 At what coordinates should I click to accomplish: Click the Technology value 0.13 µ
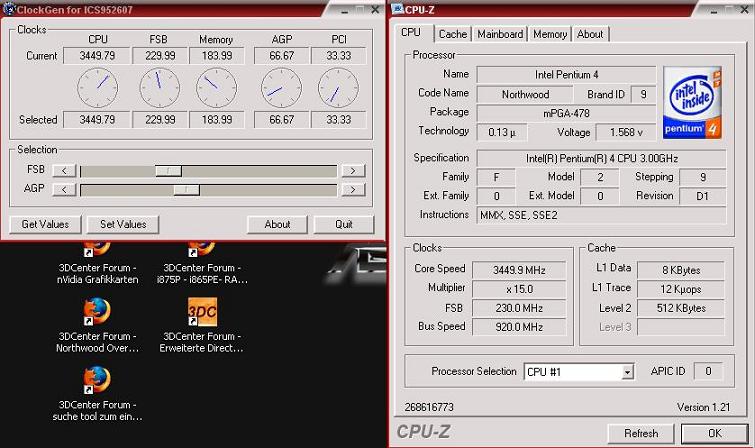coord(502,132)
